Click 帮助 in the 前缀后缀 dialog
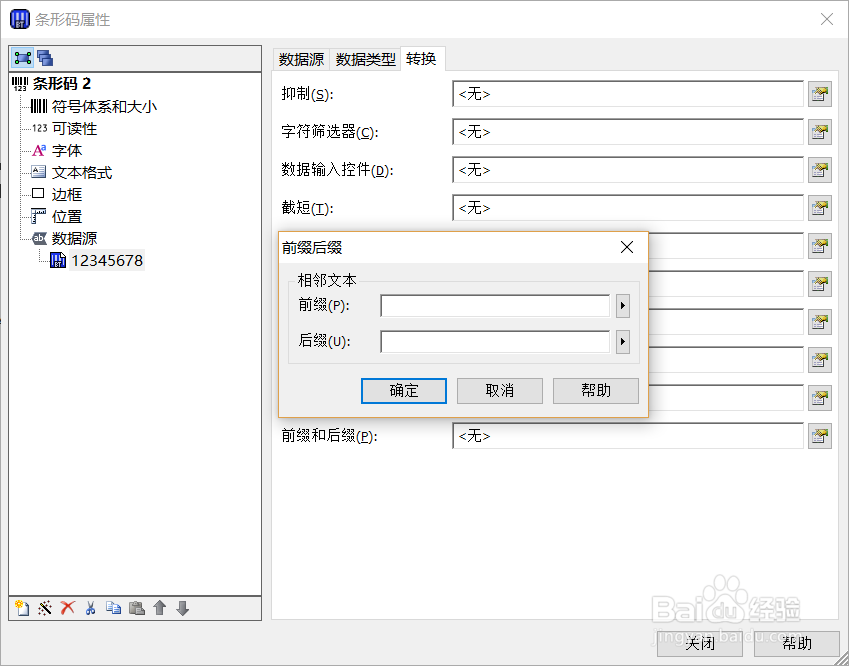The width and height of the screenshot is (849, 666). pos(596,391)
